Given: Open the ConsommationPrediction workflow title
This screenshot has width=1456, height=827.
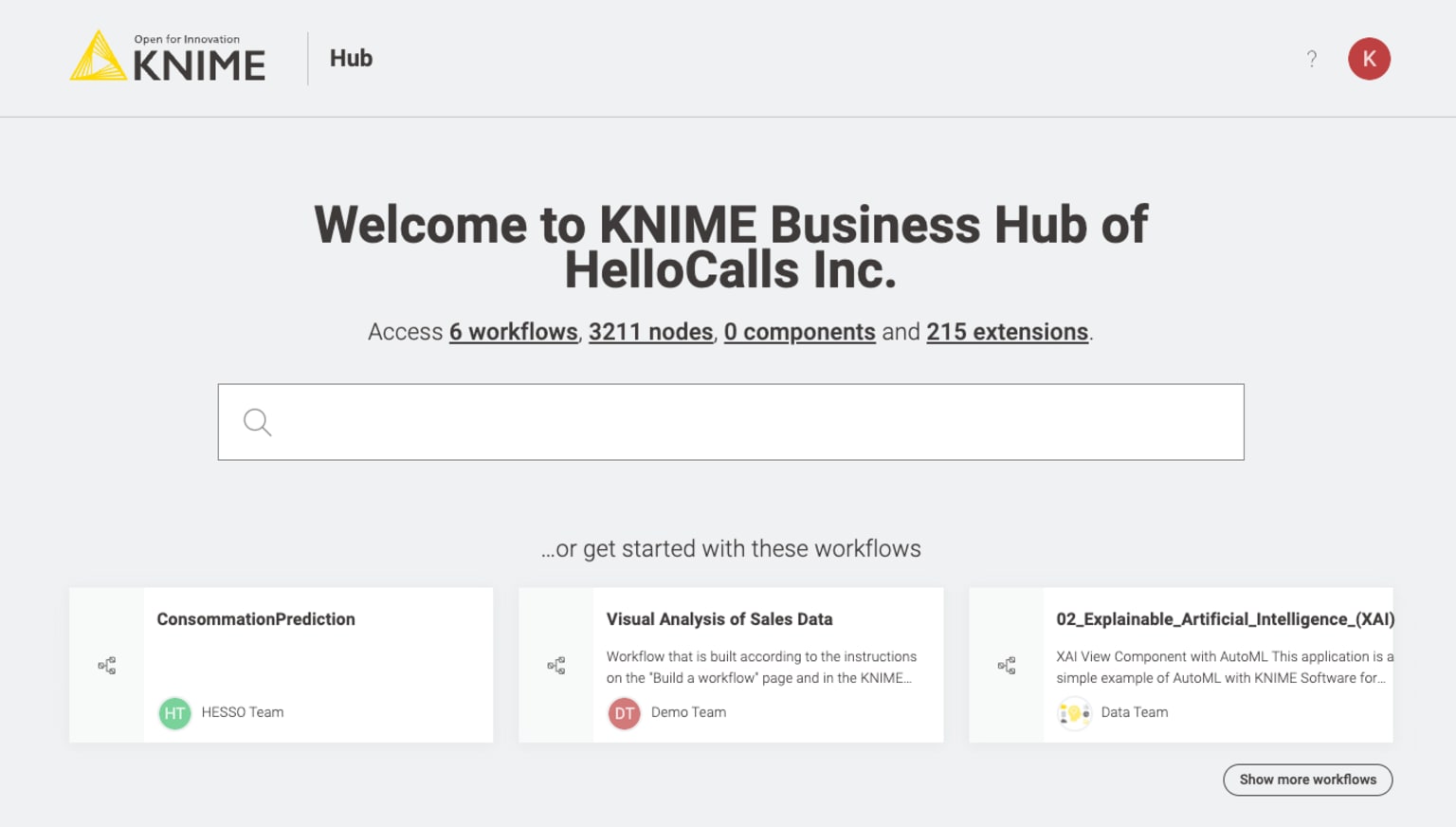Looking at the screenshot, I should (x=256, y=619).
